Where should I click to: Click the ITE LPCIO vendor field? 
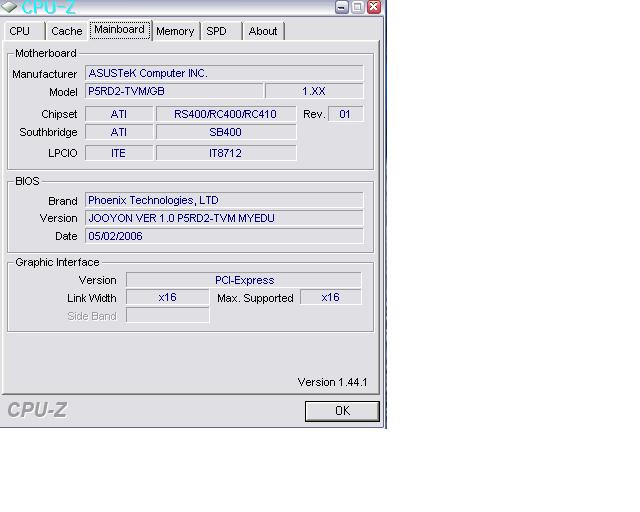pos(119,153)
